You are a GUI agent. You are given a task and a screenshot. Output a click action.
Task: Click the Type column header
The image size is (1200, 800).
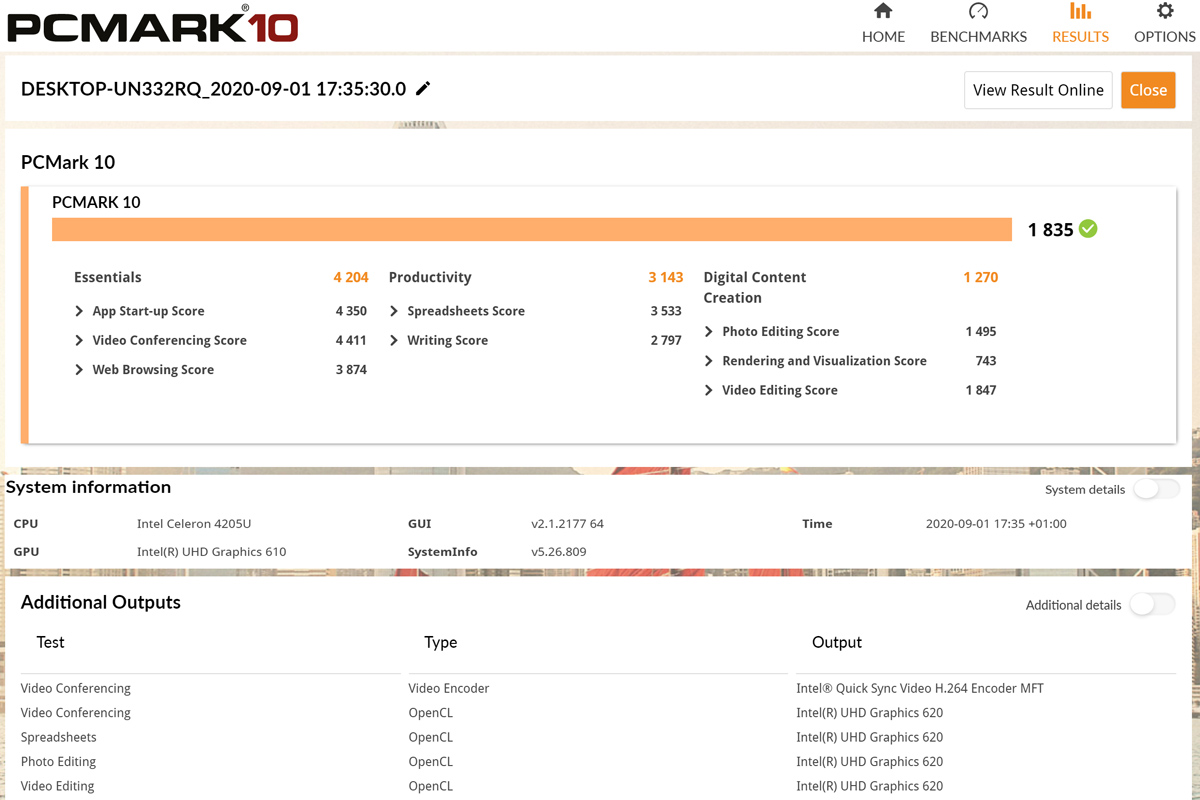tap(441, 642)
